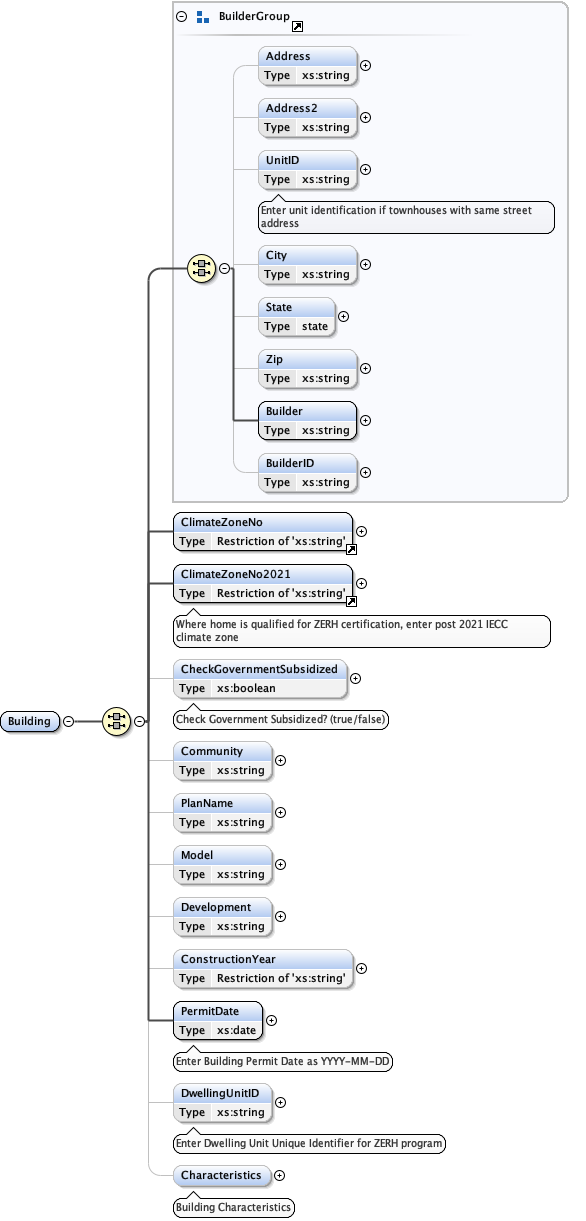This screenshot has height=1221, width=586.
Task: Click the upper sequence compositor icon
Action: tap(201, 268)
